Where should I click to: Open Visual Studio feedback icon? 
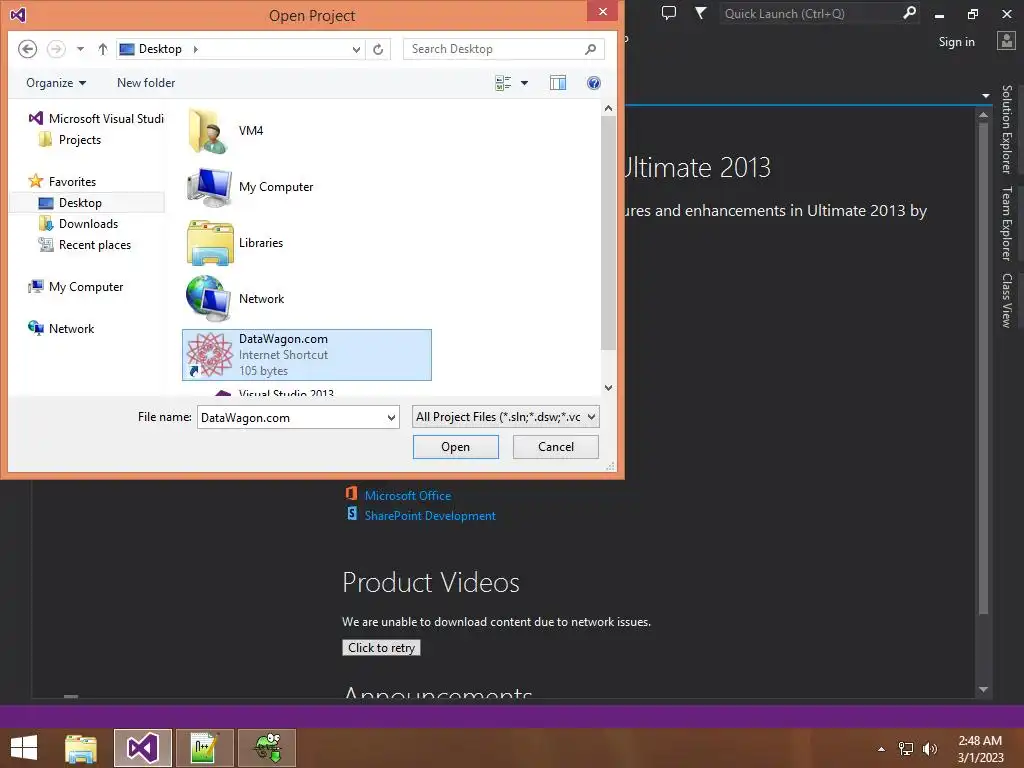669,12
